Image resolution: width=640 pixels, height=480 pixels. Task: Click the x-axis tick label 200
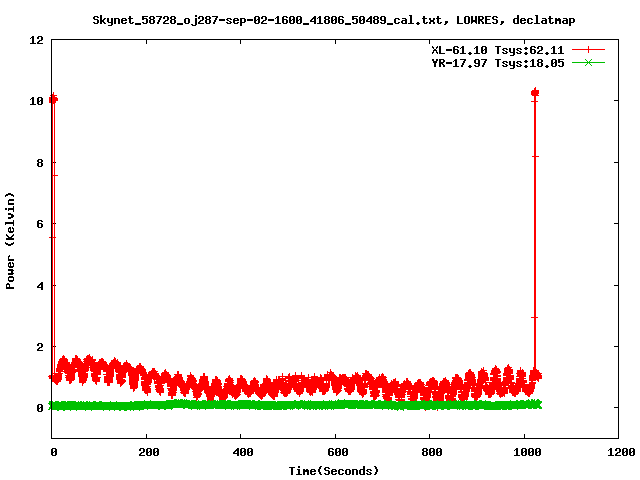[148, 452]
